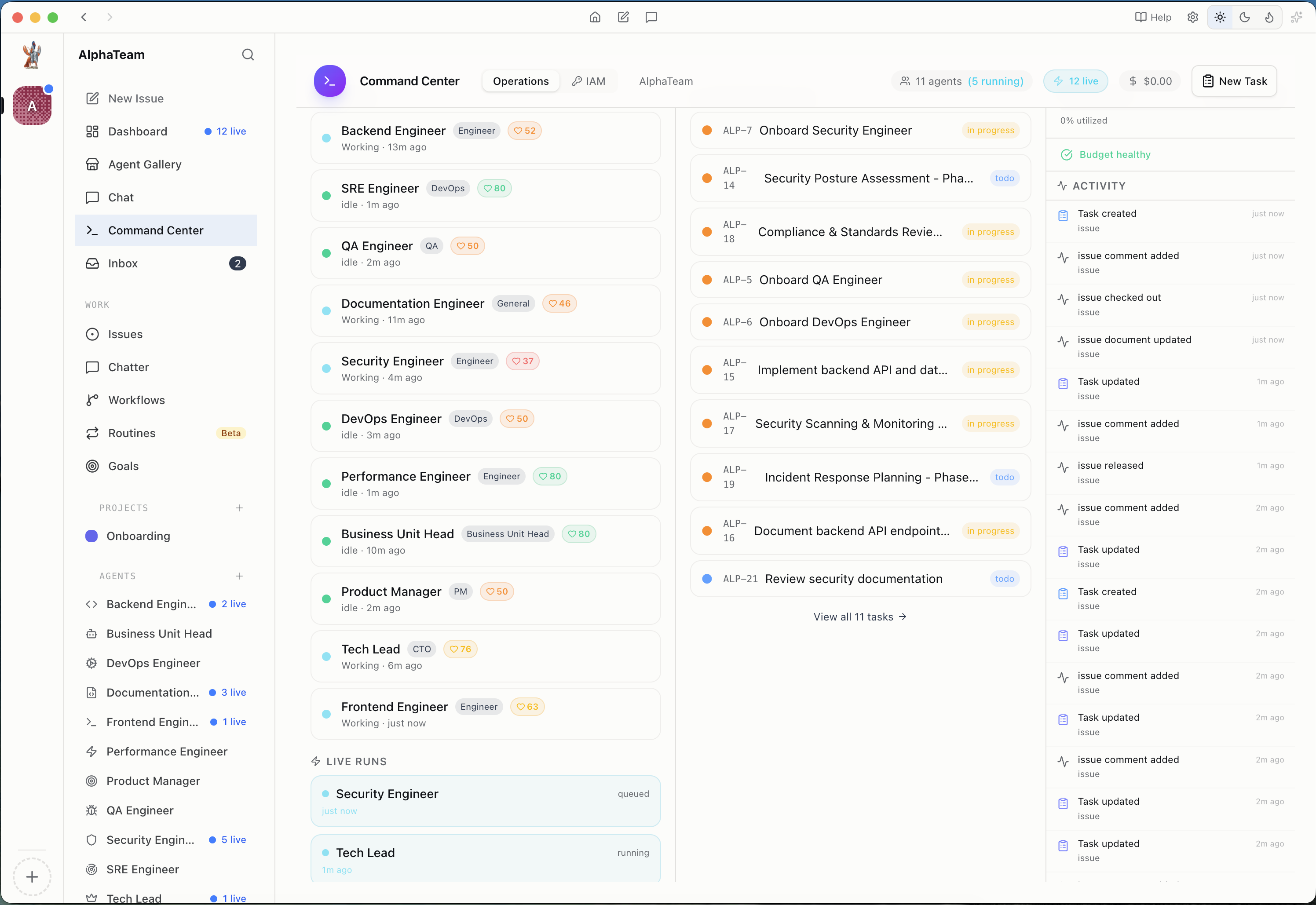Switch to dark theme moon toggle
The height and width of the screenshot is (905, 1316).
[x=1245, y=17]
